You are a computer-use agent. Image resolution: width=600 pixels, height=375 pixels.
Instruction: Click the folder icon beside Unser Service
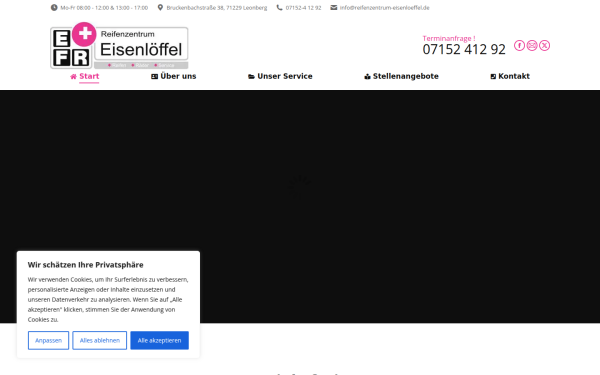tap(251, 77)
